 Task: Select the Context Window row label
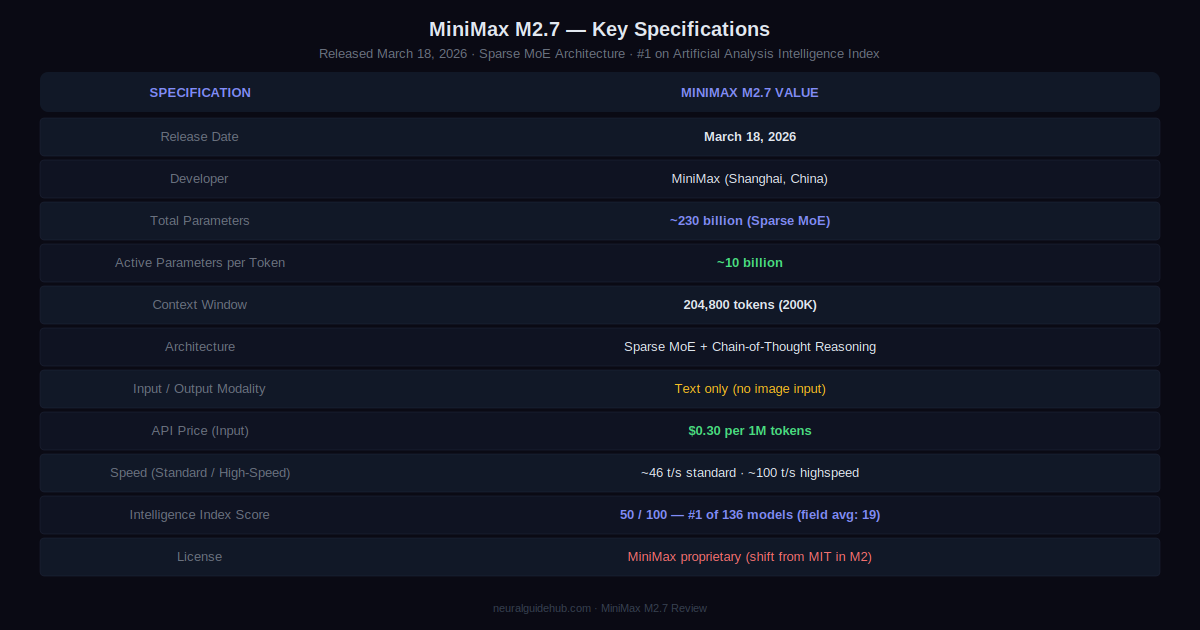(200, 305)
